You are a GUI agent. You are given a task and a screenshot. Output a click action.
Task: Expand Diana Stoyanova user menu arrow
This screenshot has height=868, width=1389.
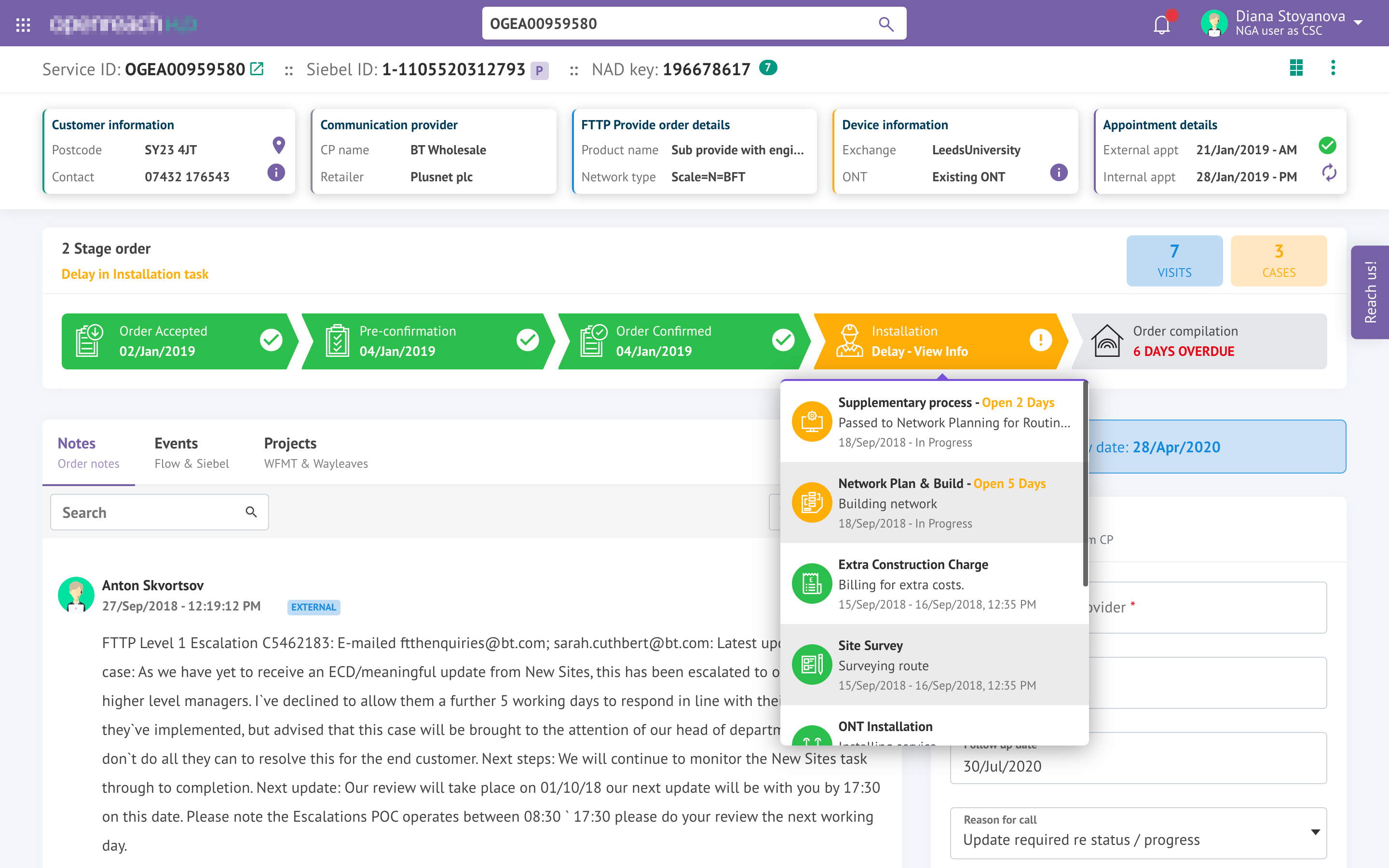click(1358, 23)
